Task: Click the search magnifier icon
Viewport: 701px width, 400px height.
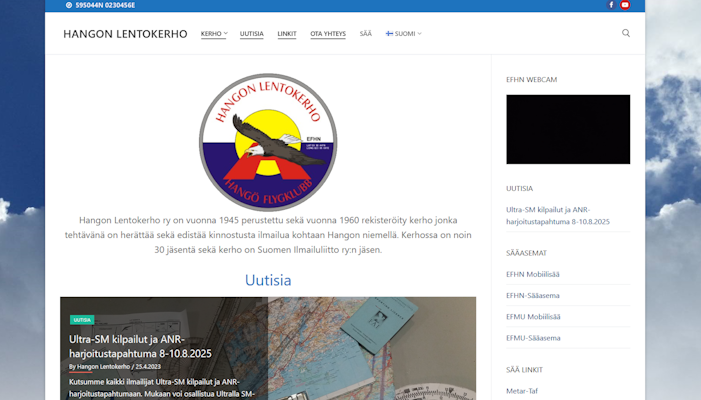Action: pyautogui.click(x=626, y=33)
